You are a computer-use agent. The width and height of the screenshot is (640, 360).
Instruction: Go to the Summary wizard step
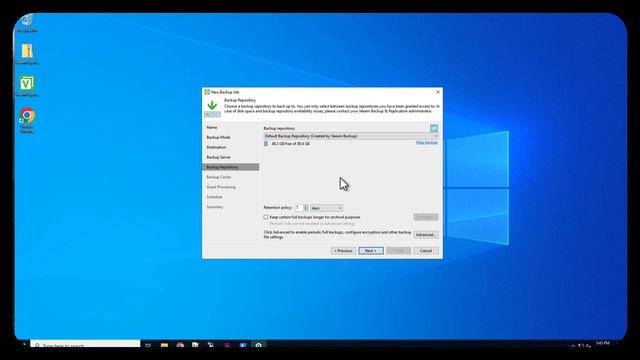pos(215,207)
